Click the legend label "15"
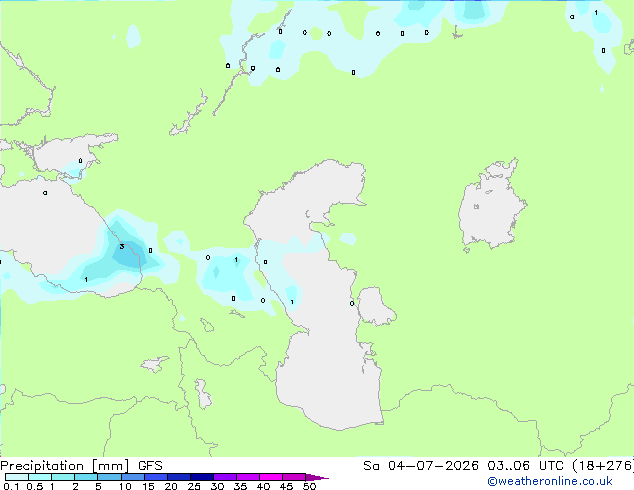Screen dimensions: 634x490 148,486
